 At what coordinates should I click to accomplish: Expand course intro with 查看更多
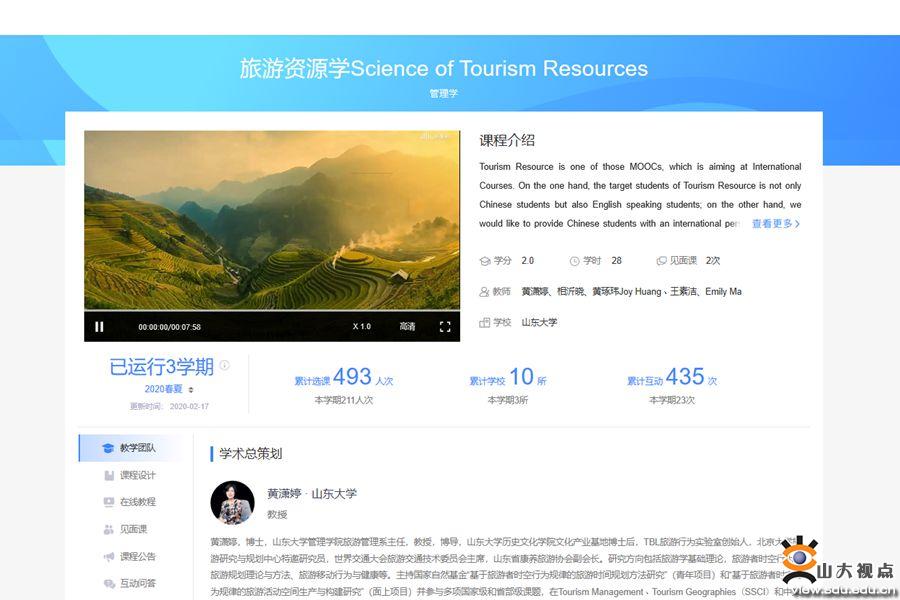click(775, 224)
